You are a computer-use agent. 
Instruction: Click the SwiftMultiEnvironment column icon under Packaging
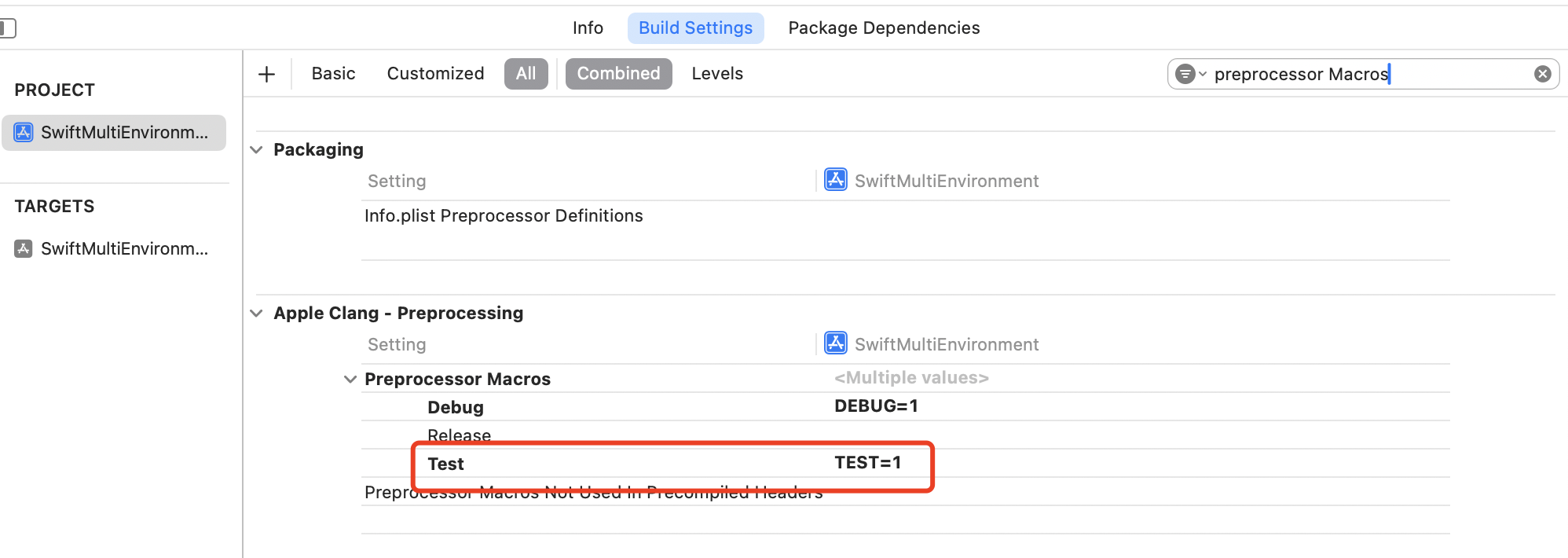tap(835, 180)
